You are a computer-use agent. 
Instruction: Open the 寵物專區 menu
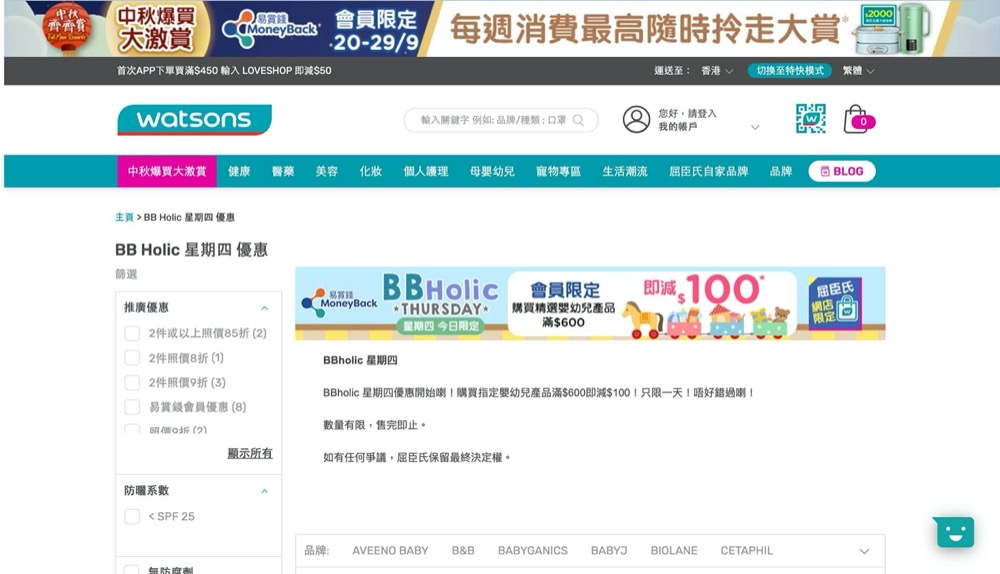558,171
